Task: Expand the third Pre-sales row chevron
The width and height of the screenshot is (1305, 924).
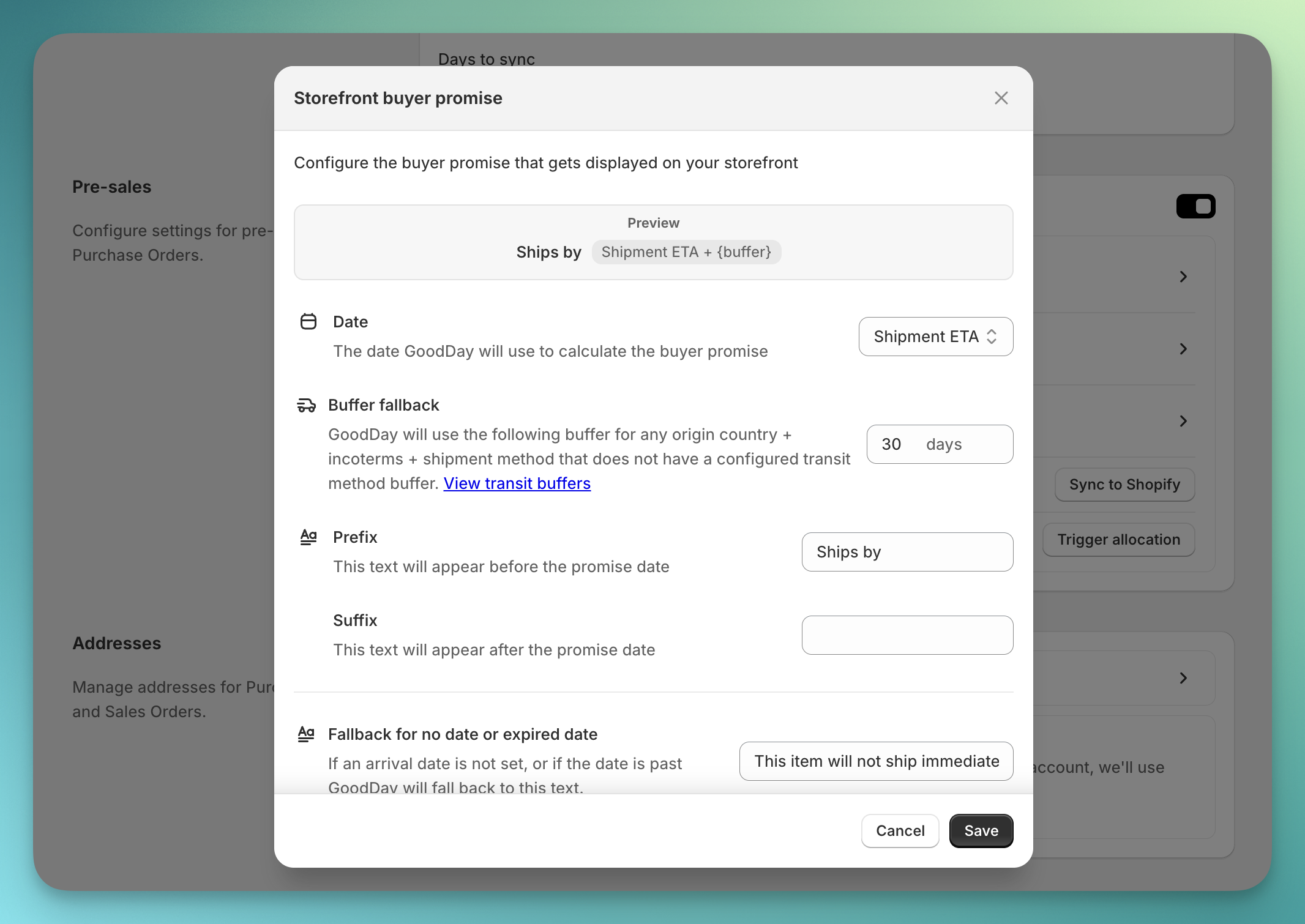Action: pos(1183,421)
